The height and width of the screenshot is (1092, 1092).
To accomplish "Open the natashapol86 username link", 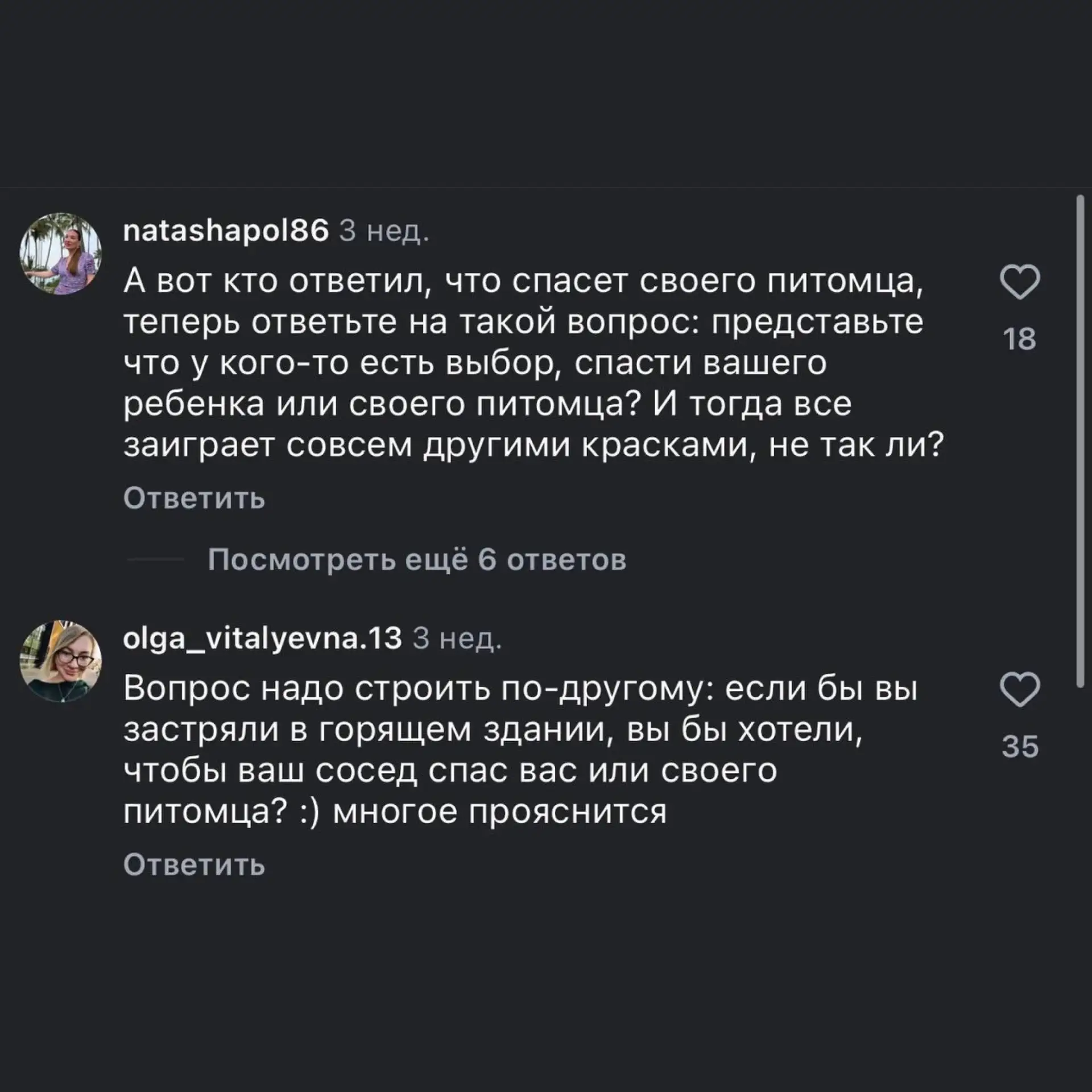I will pos(226,231).
